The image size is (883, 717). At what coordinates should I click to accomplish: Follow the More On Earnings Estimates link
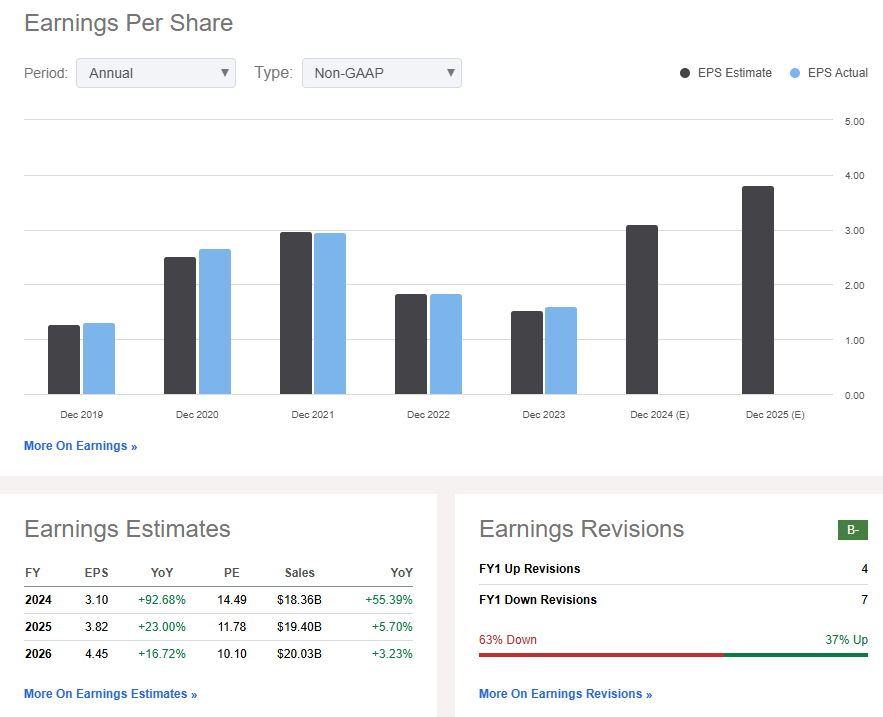(110, 694)
